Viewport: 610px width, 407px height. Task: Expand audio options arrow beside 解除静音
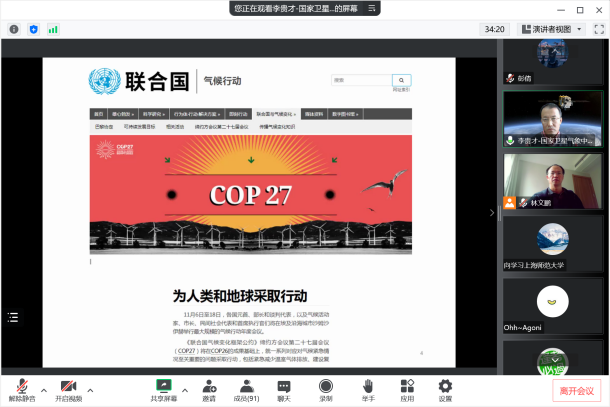tap(44, 390)
